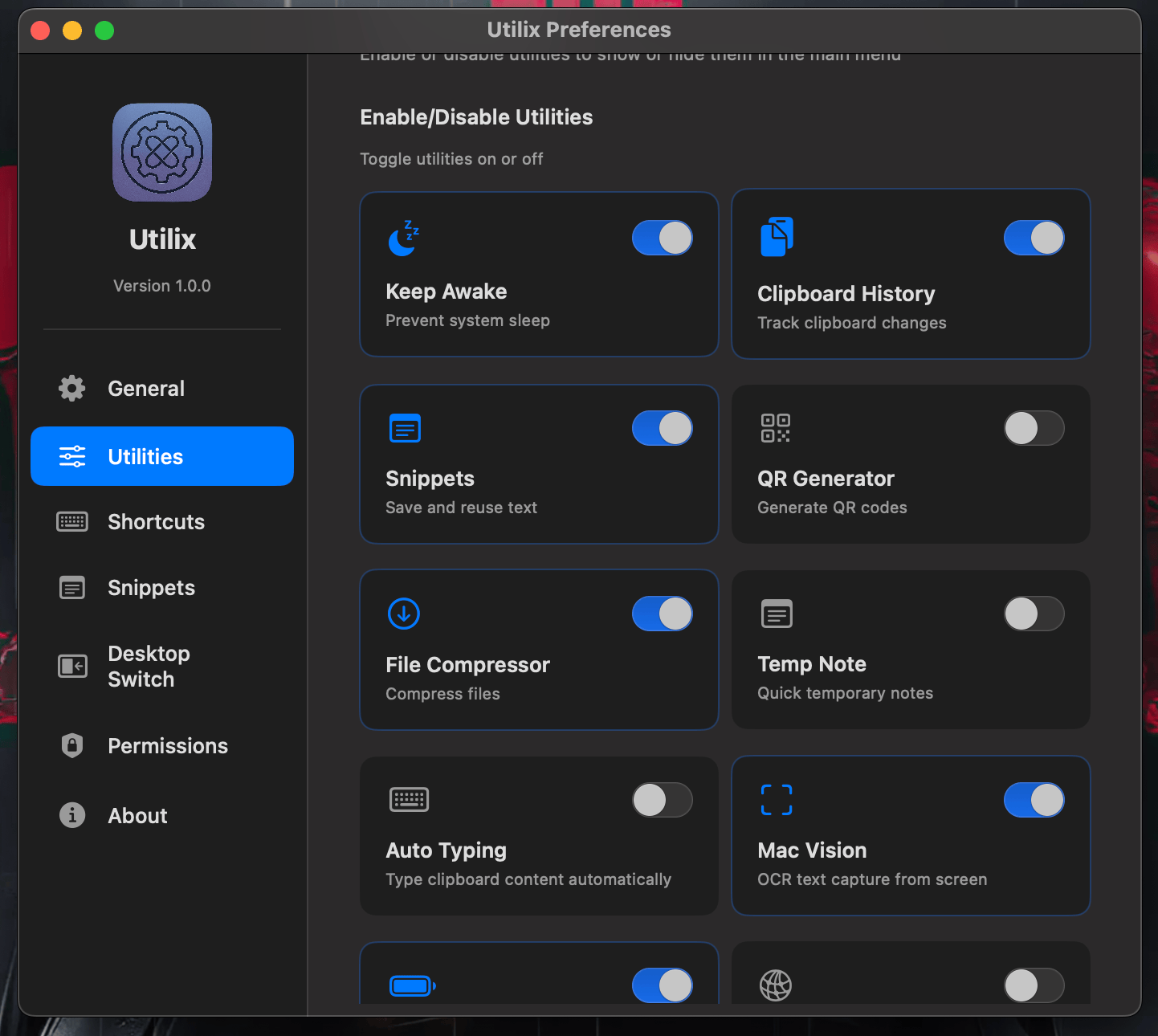This screenshot has width=1158, height=1036.
Task: Select Utilities in the sidebar
Action: pyautogui.click(x=162, y=456)
